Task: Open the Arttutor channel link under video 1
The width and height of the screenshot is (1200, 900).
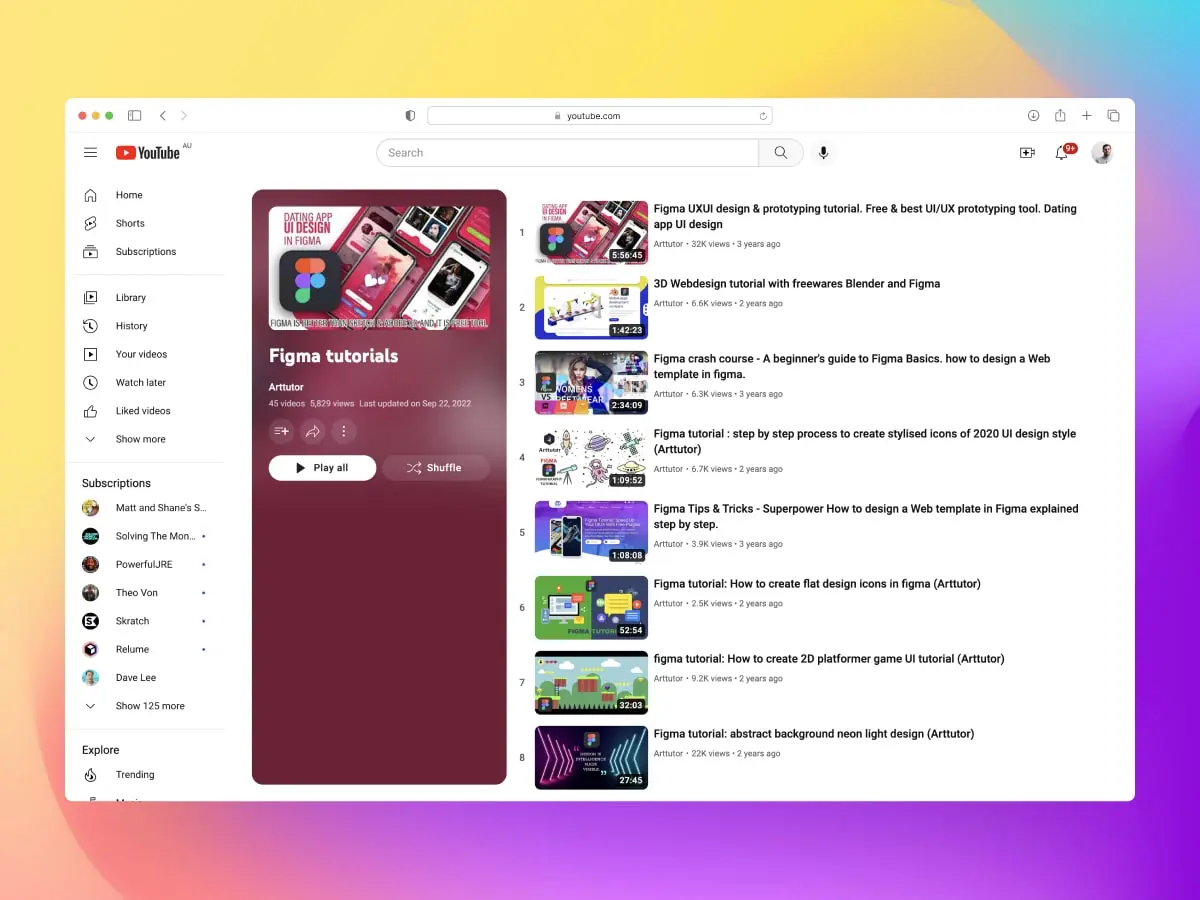Action: coord(668,243)
